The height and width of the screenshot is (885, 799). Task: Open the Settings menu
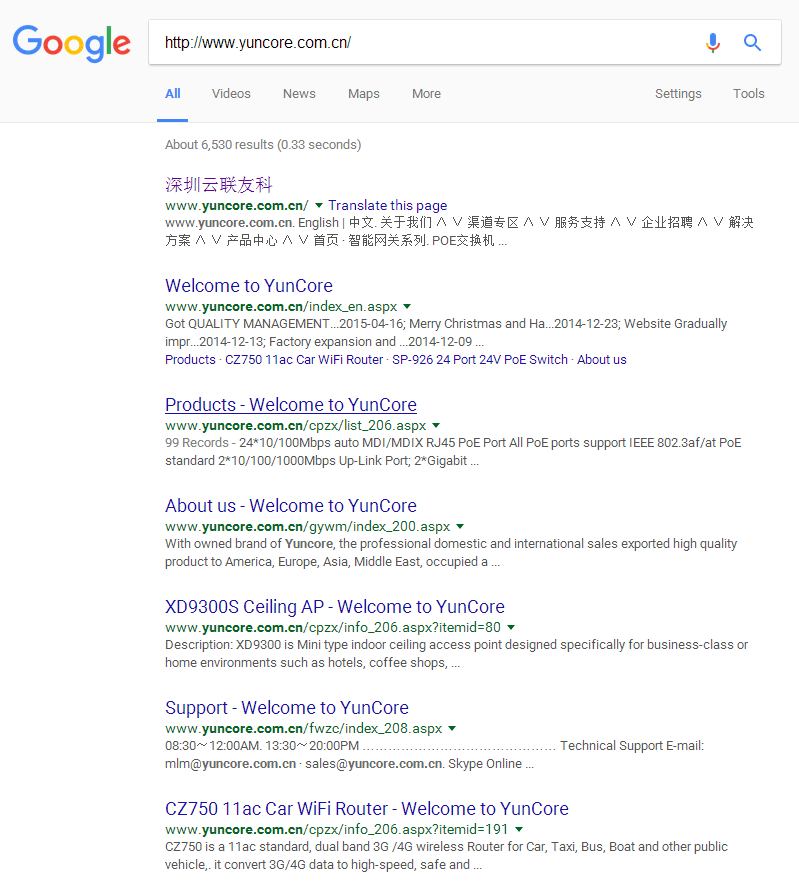[x=678, y=94]
